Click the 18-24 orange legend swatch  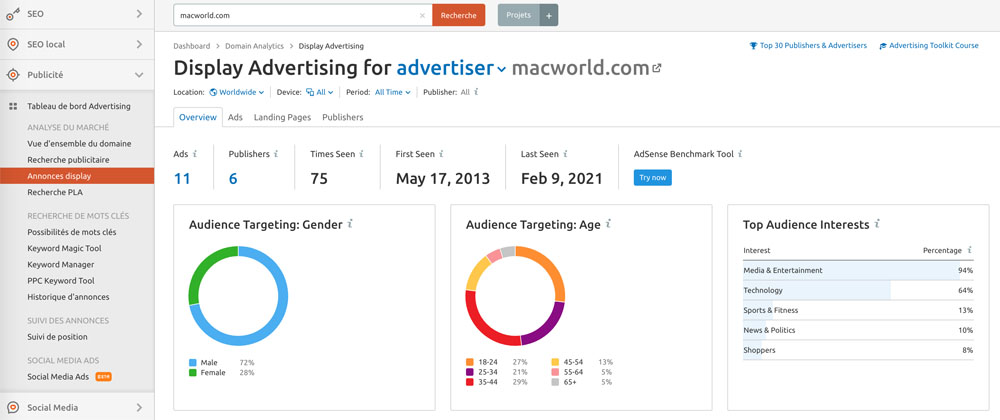470,362
